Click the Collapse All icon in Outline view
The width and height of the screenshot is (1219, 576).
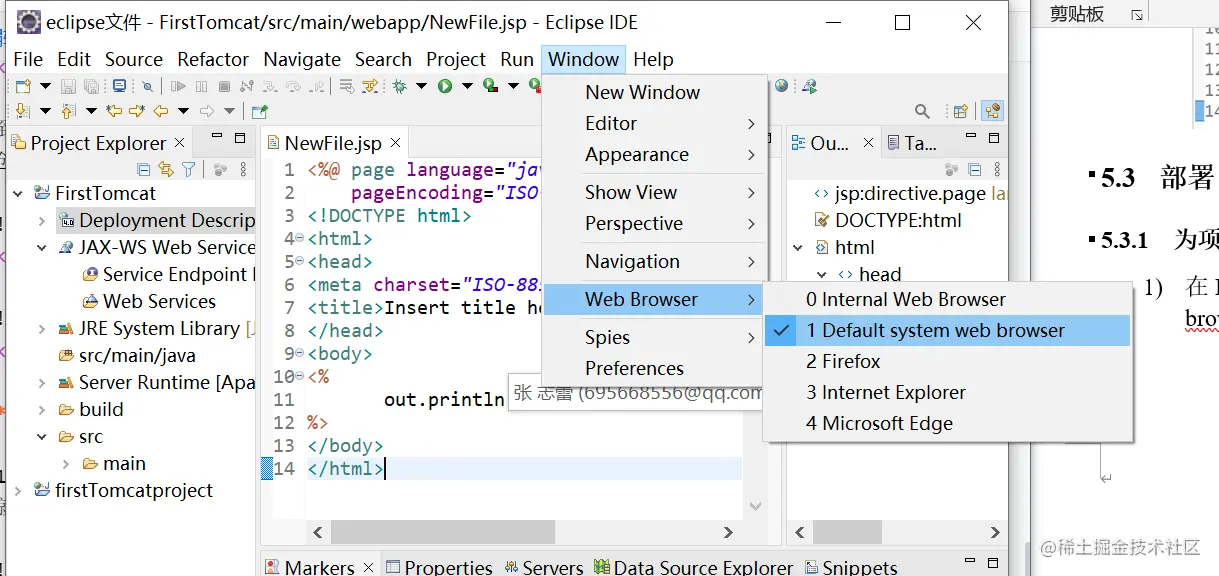[974, 169]
